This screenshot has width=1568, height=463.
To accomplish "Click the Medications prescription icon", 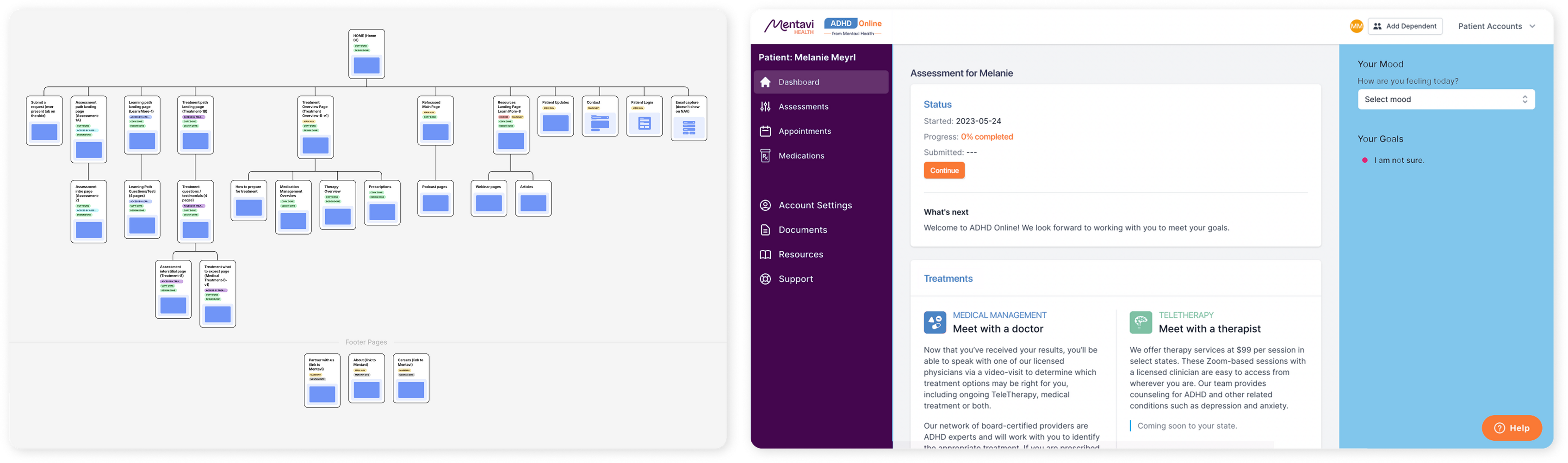I will pyautogui.click(x=766, y=156).
